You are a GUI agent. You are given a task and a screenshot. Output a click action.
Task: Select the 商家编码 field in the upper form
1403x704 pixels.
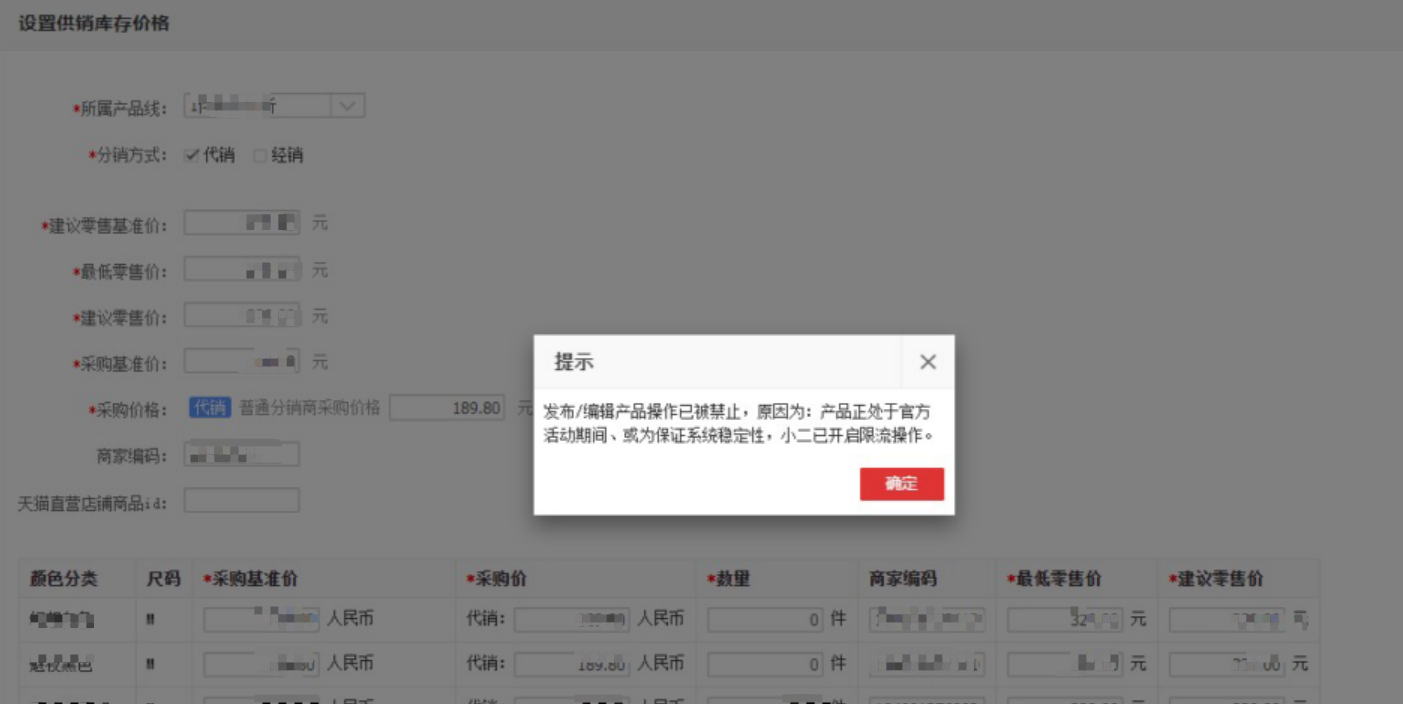tap(242, 455)
